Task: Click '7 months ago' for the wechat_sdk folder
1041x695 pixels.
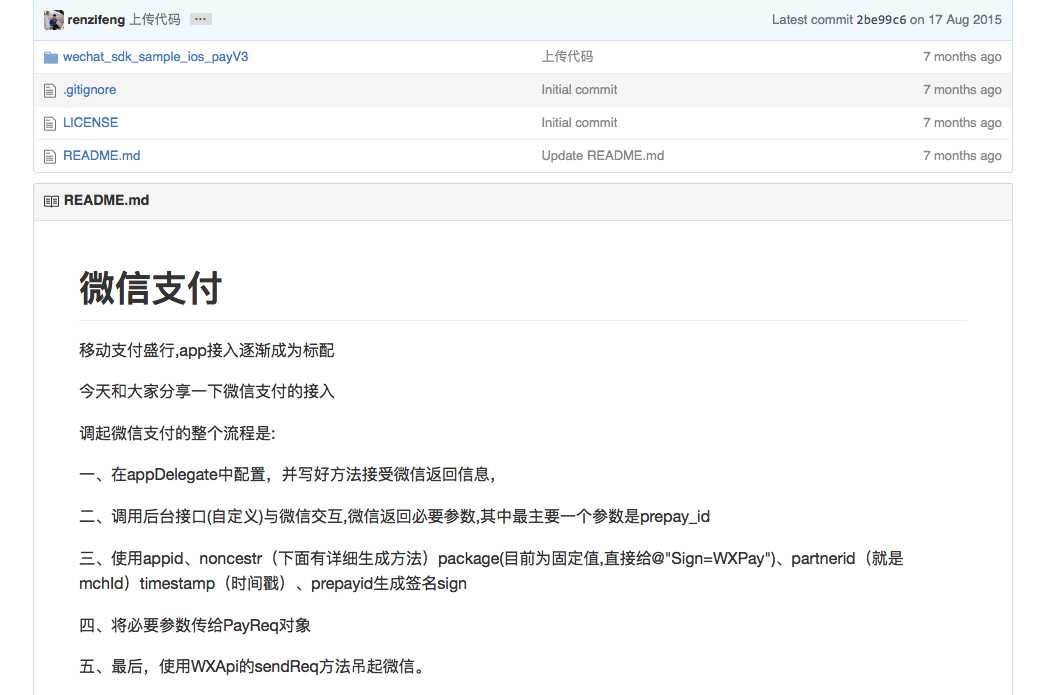Action: (x=962, y=57)
